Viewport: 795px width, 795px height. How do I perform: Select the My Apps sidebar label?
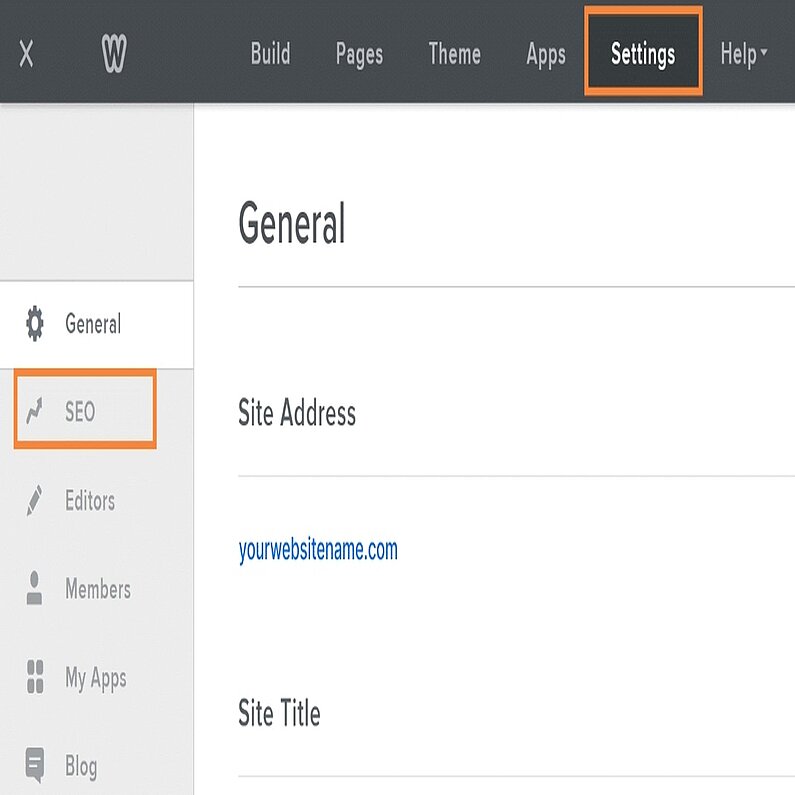96,677
